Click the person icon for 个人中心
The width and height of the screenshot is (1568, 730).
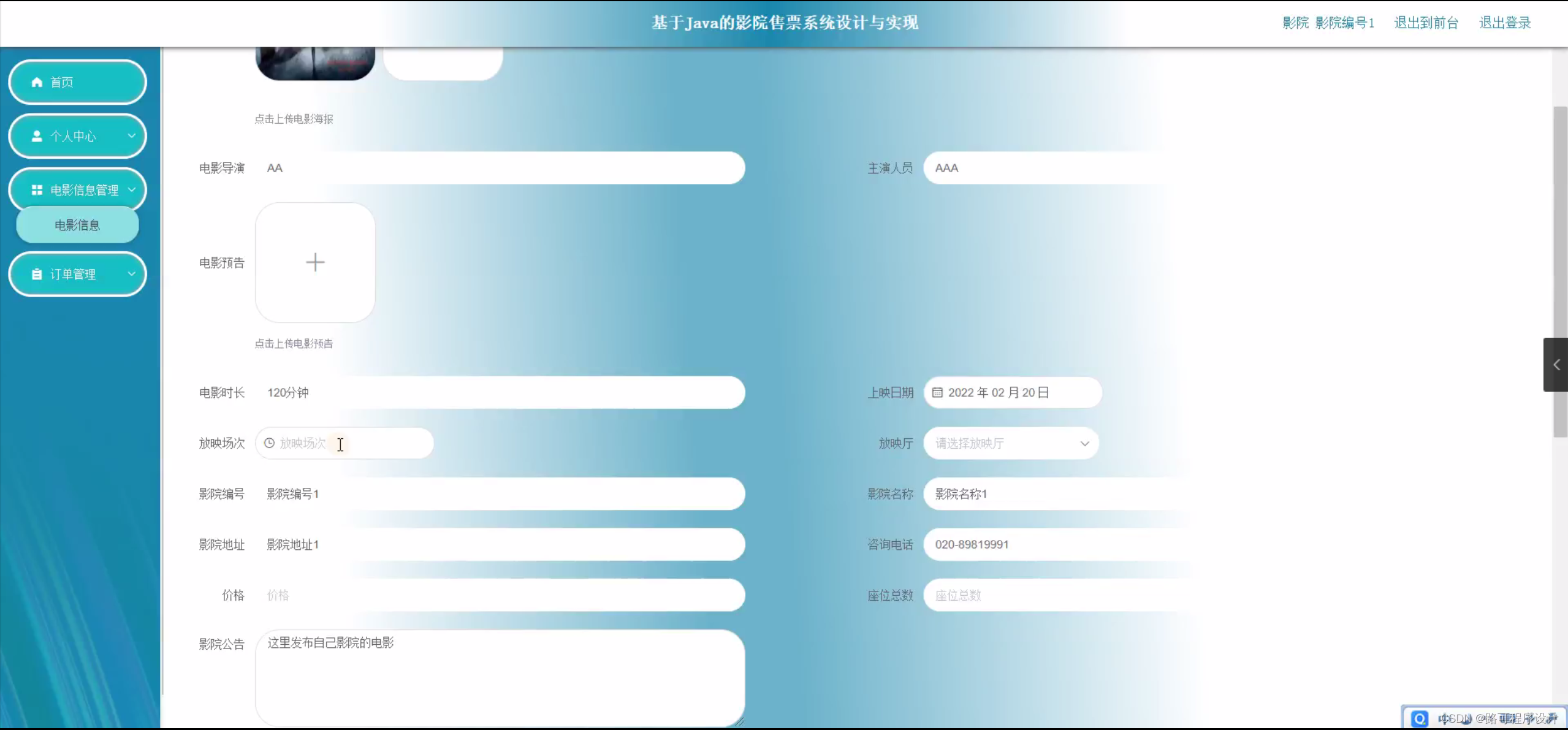pos(37,136)
